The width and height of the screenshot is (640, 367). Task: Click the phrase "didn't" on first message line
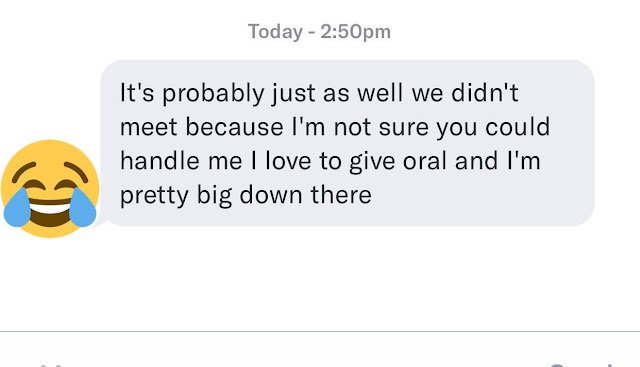point(485,93)
